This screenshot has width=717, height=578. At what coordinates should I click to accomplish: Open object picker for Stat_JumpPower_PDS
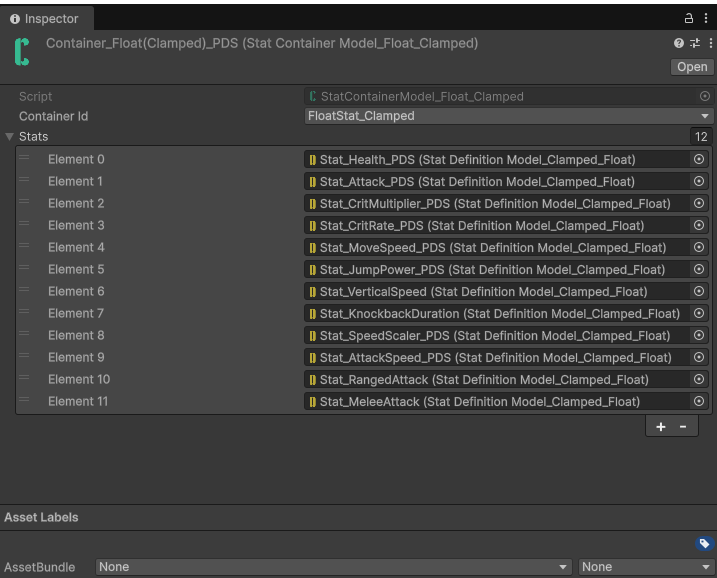coord(699,269)
